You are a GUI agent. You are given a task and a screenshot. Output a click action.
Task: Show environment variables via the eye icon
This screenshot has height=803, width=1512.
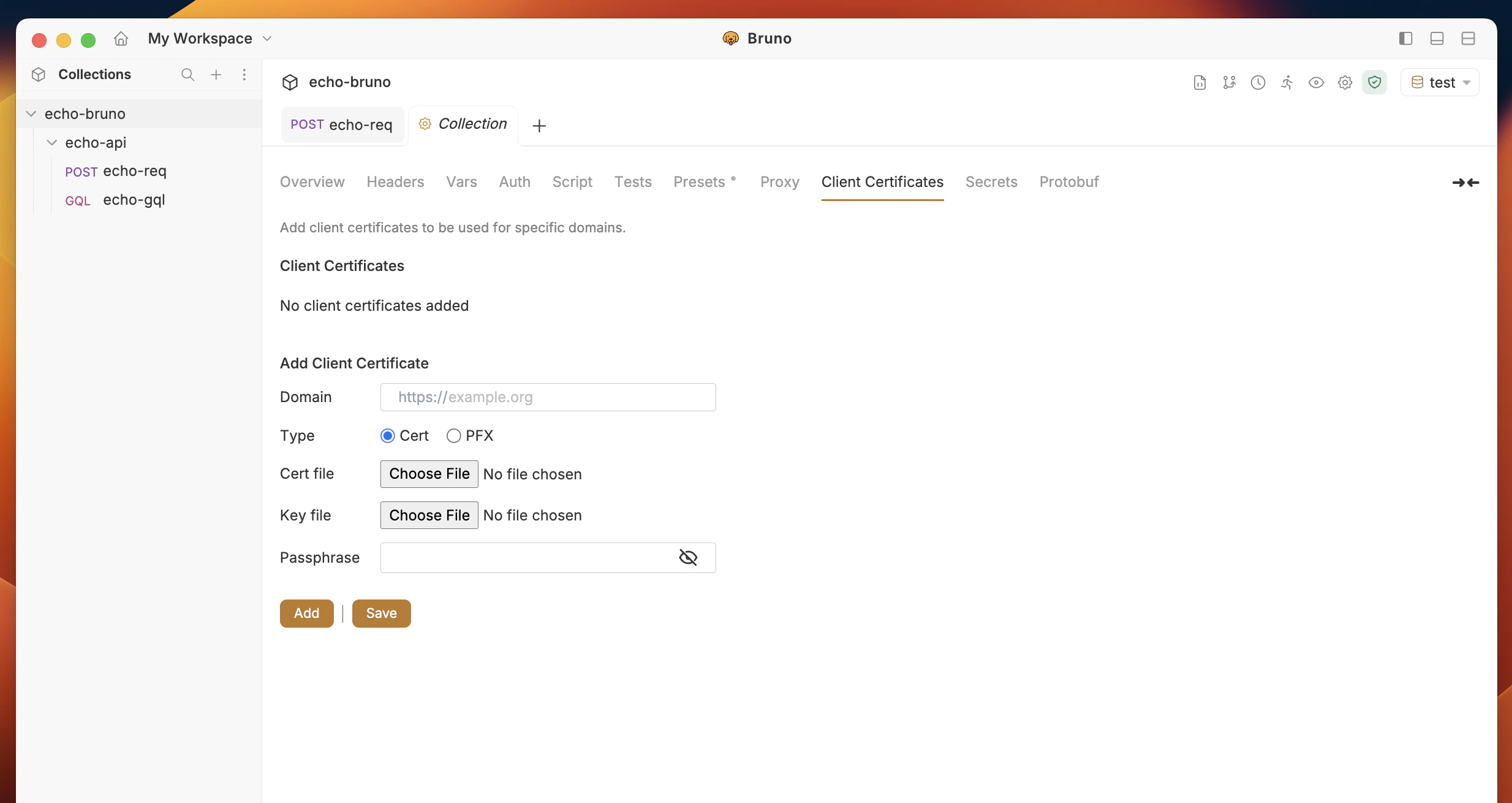point(1315,82)
